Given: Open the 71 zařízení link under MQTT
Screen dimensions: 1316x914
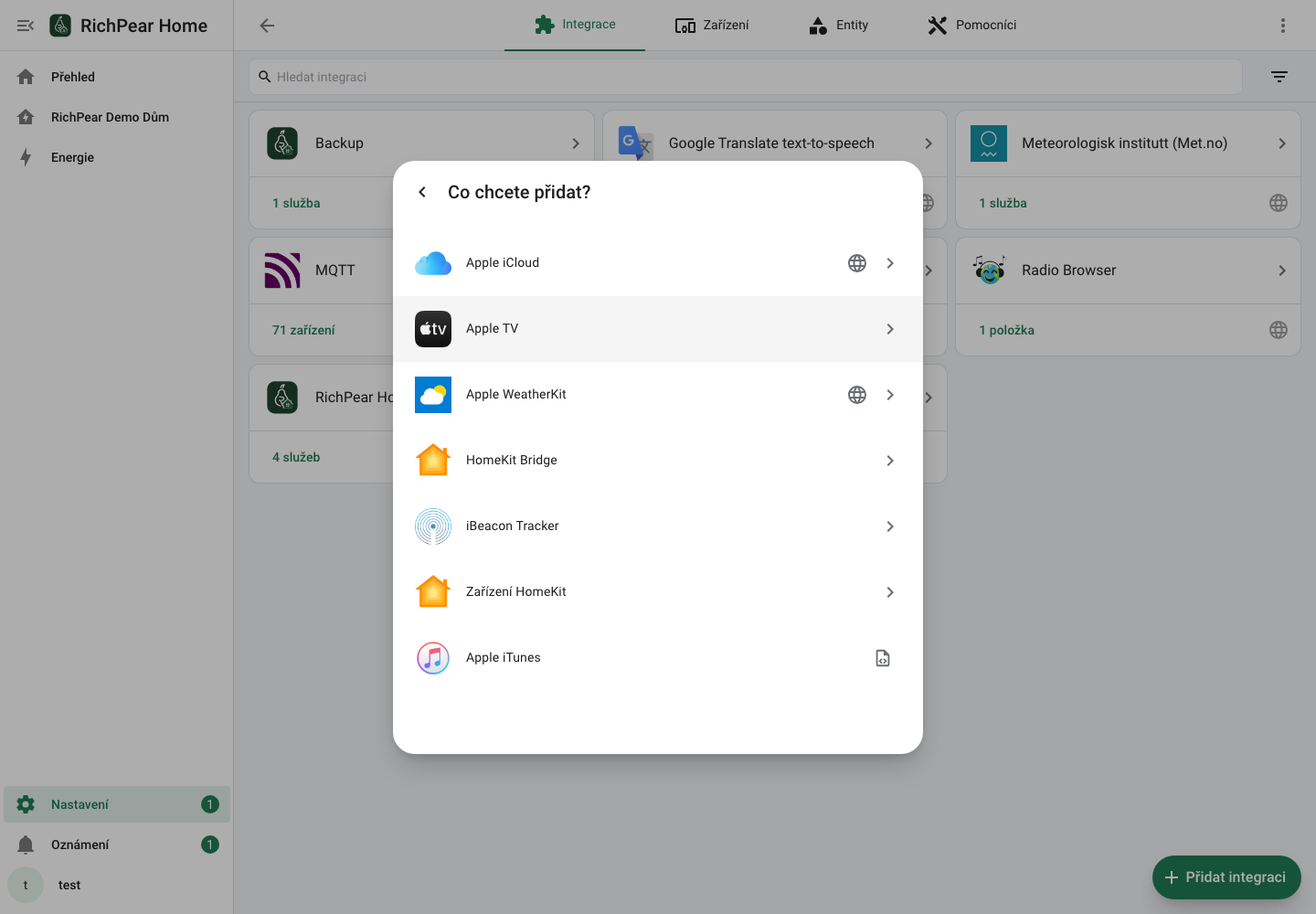Looking at the screenshot, I should (x=303, y=330).
